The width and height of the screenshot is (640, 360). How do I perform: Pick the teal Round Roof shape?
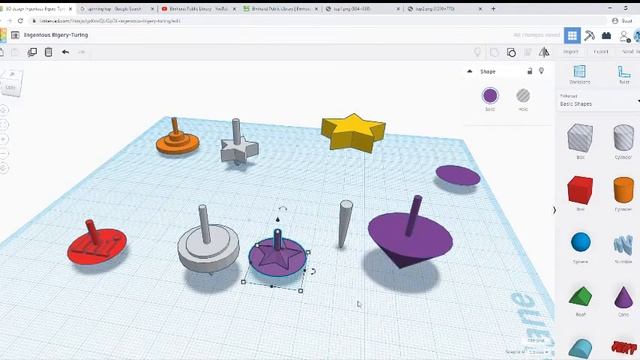click(x=580, y=348)
